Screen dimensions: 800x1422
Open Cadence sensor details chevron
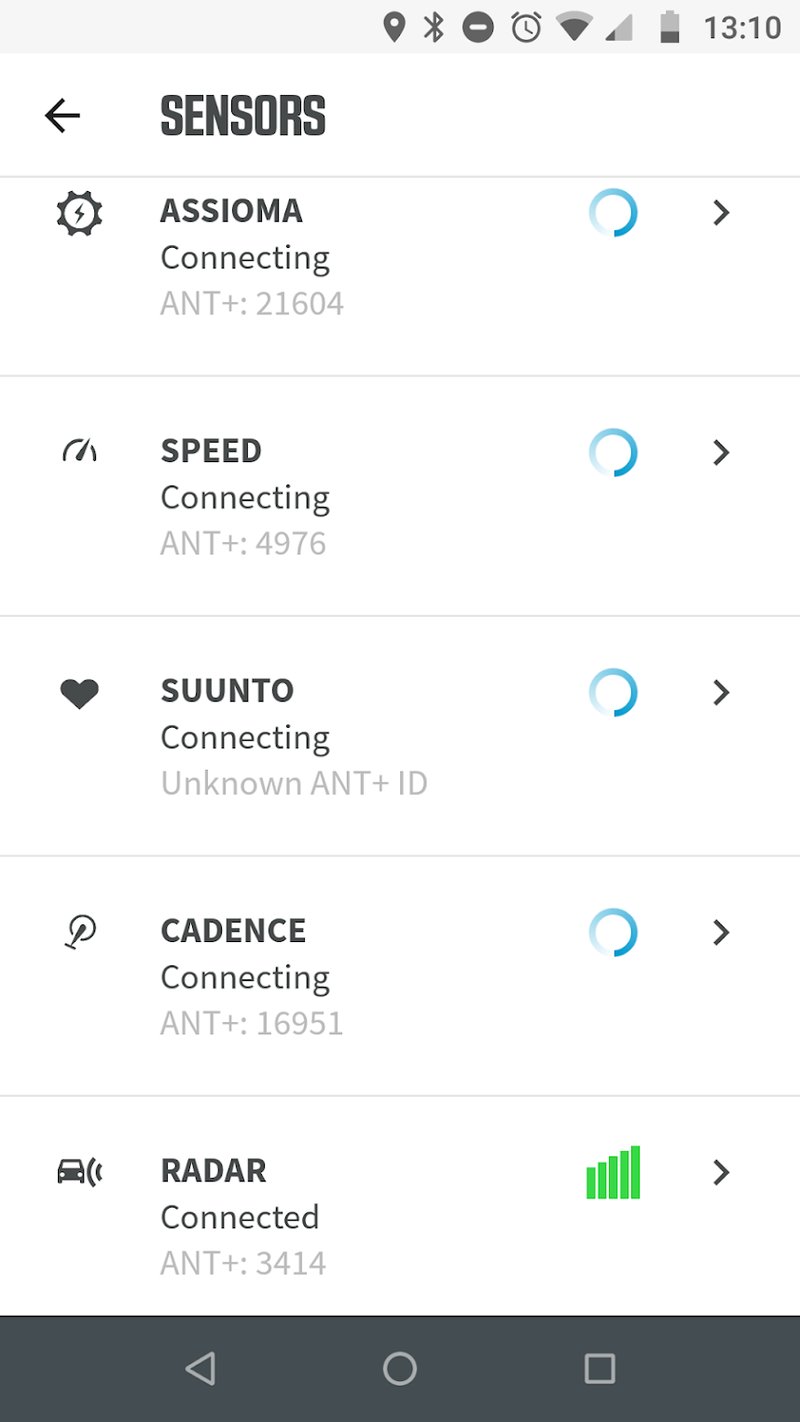(720, 933)
